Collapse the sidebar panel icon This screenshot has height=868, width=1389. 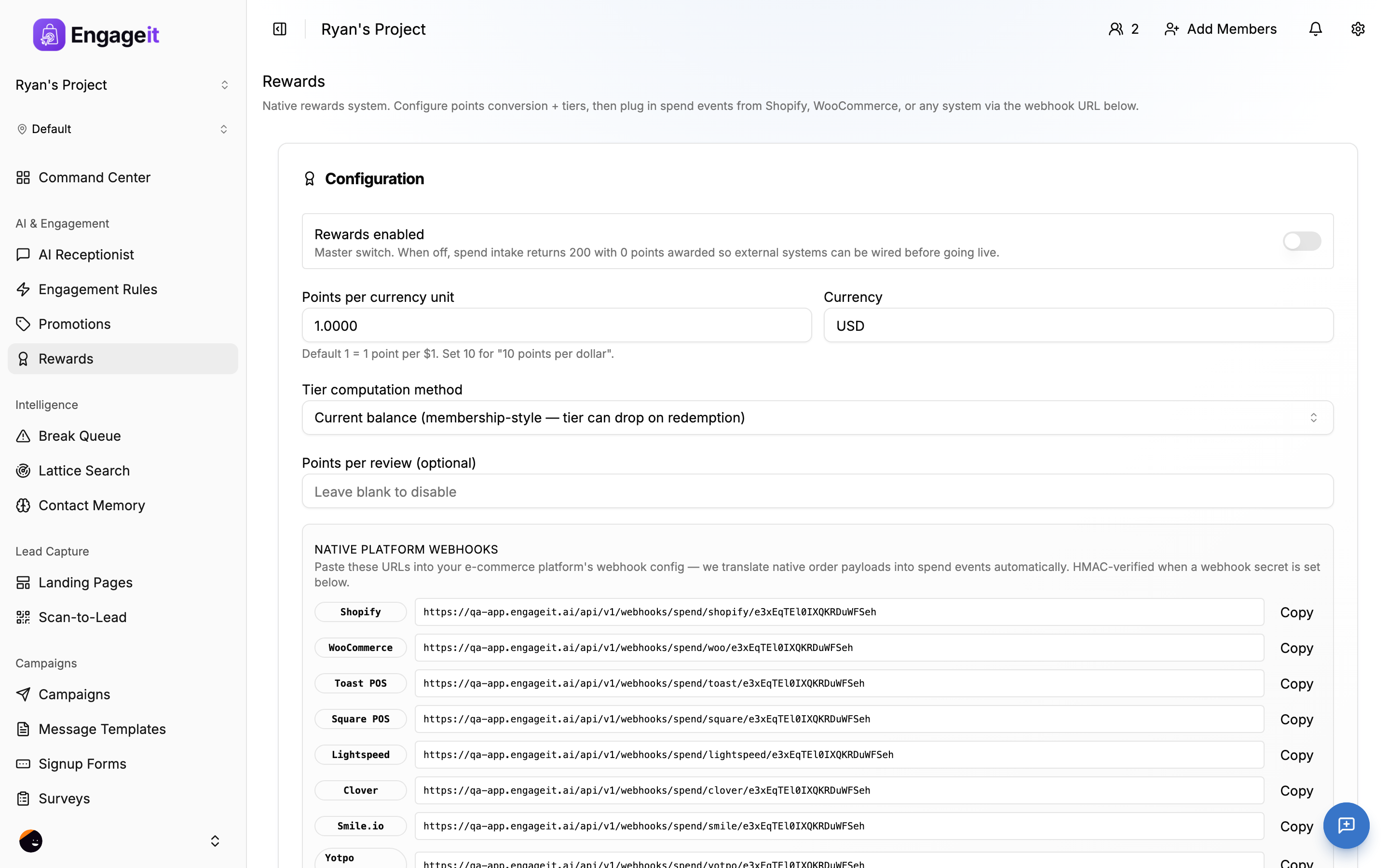click(280, 29)
